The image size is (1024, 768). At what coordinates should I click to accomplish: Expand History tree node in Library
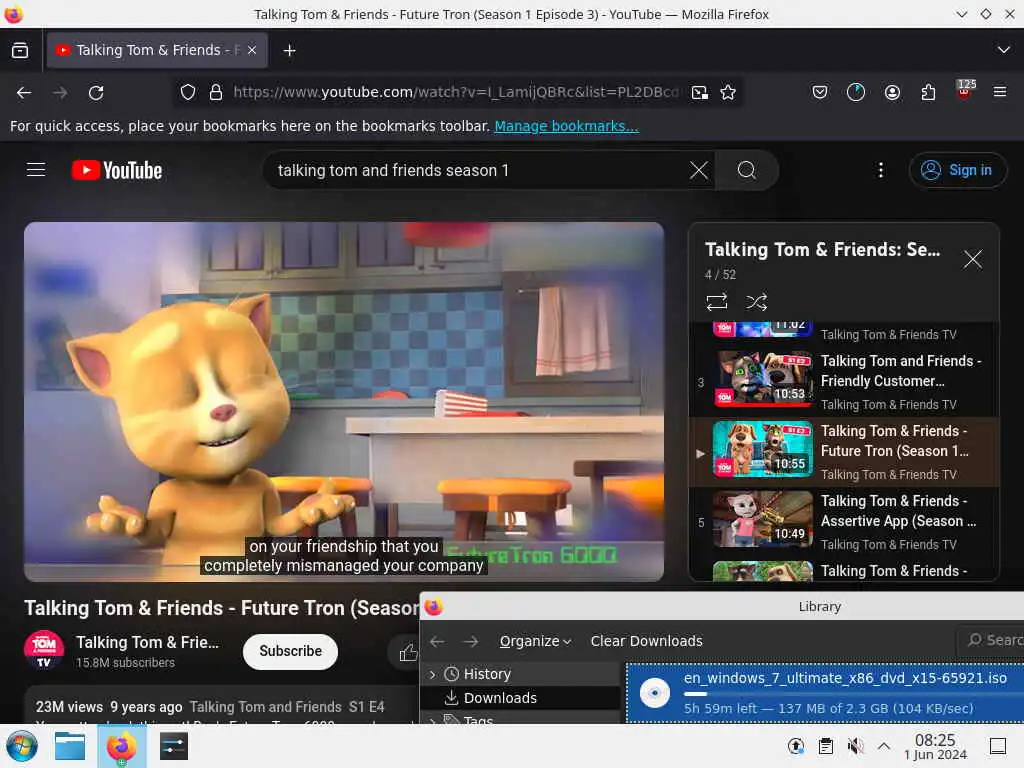pyautogui.click(x=432, y=674)
